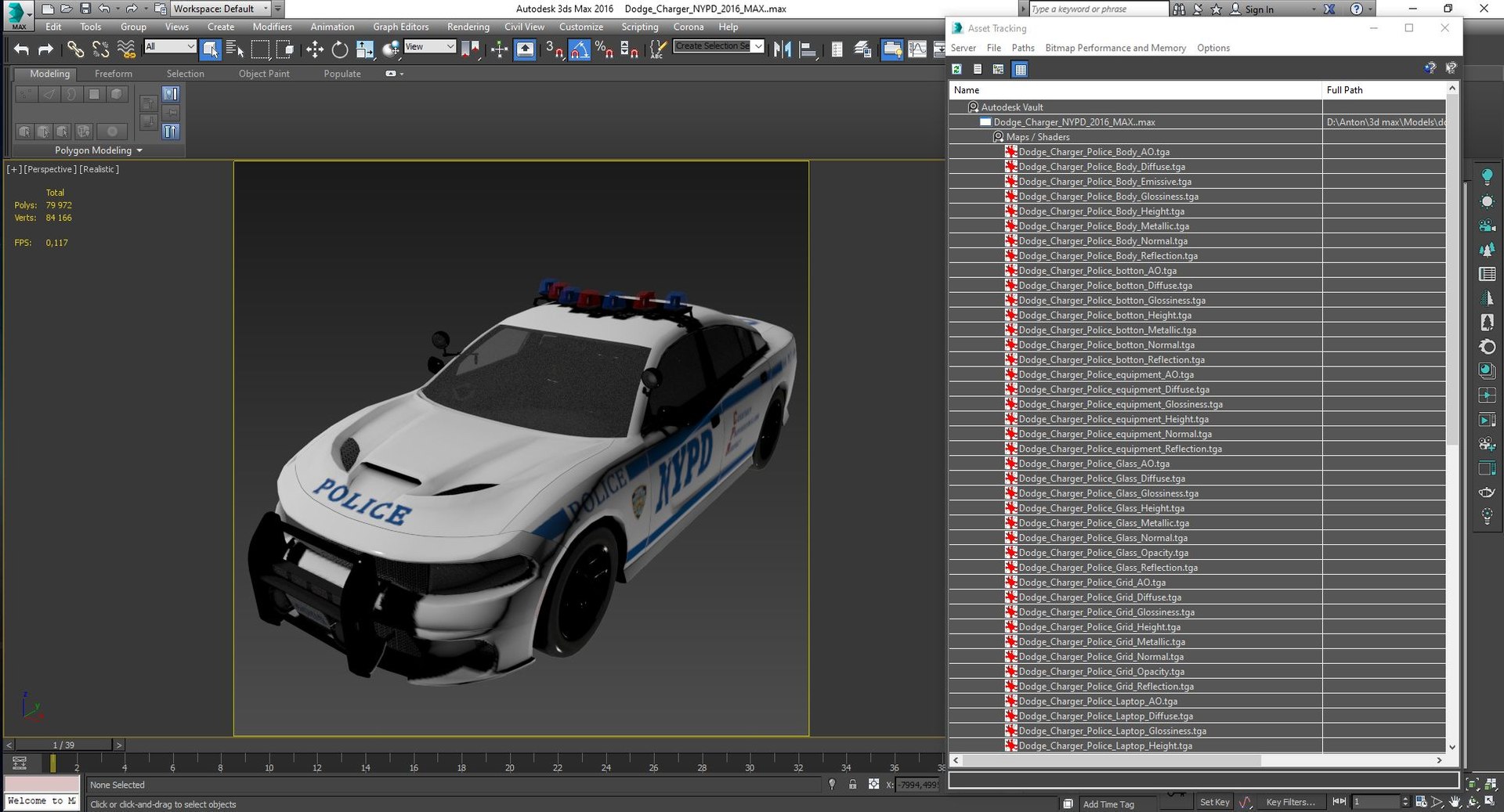Switch Asset Tracking to table view icon

[1020, 69]
